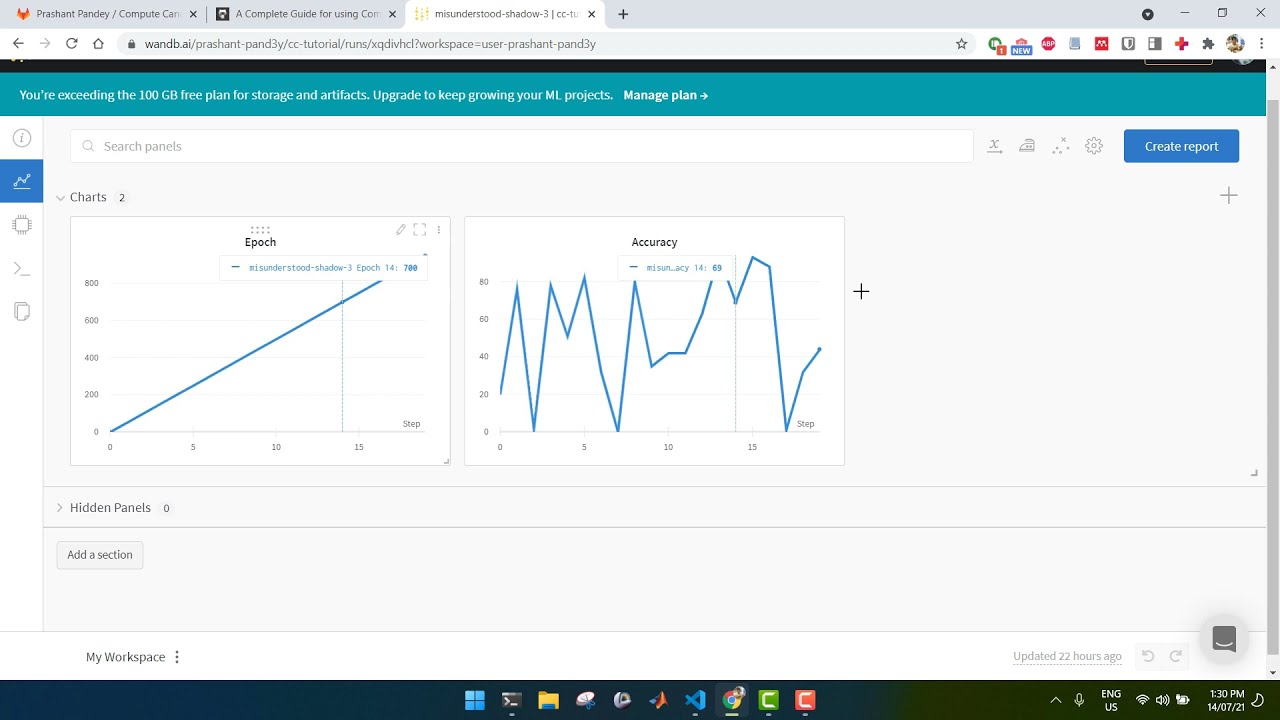Collapse the Charts section
The image size is (1280, 720).
[x=61, y=198]
